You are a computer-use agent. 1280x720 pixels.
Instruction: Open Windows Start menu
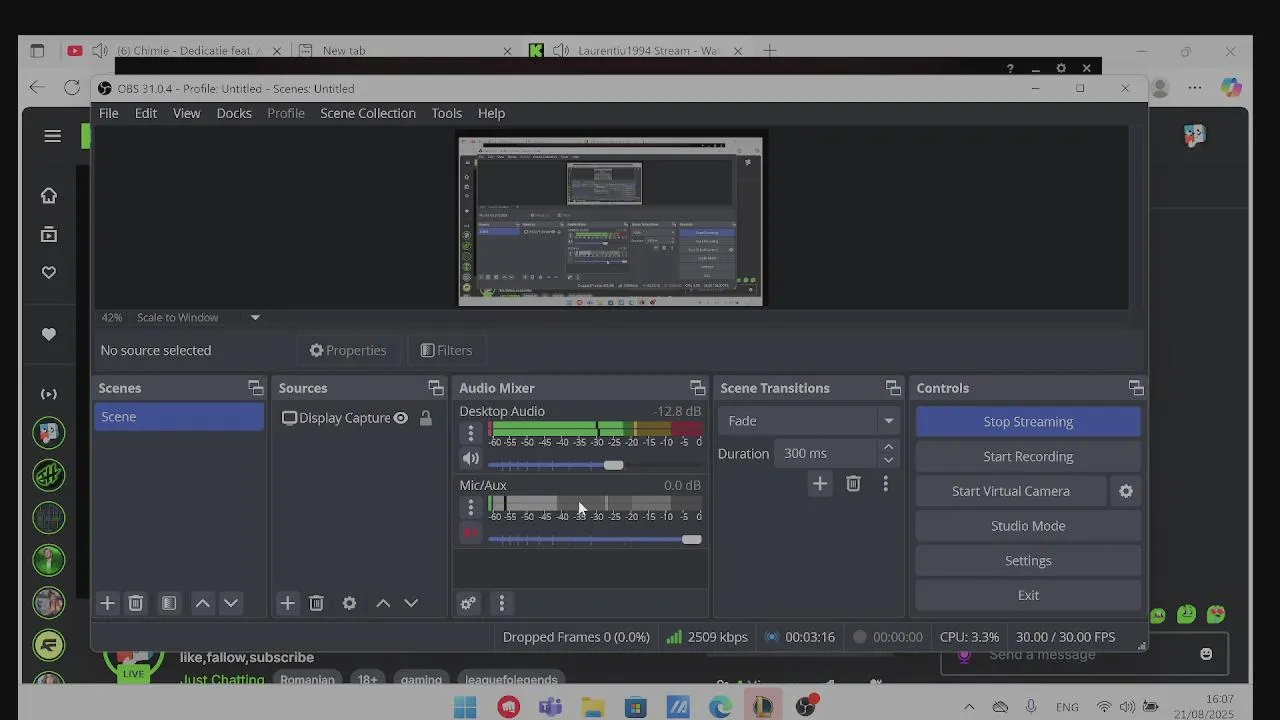point(465,707)
